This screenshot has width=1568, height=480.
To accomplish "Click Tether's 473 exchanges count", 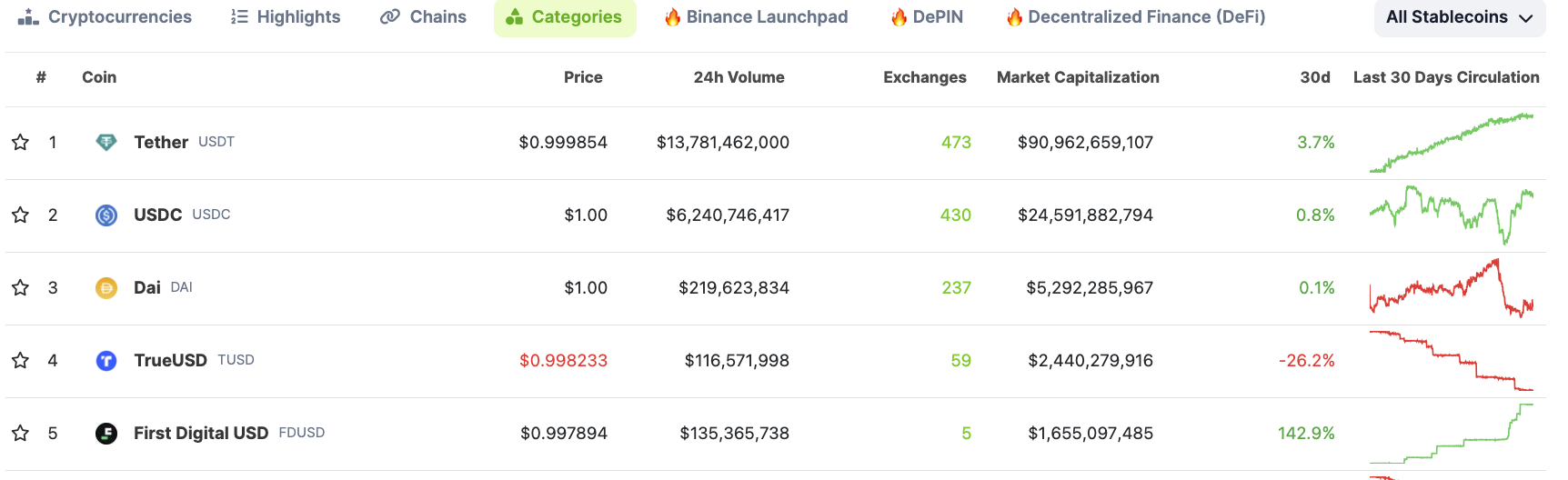I will pos(956,142).
